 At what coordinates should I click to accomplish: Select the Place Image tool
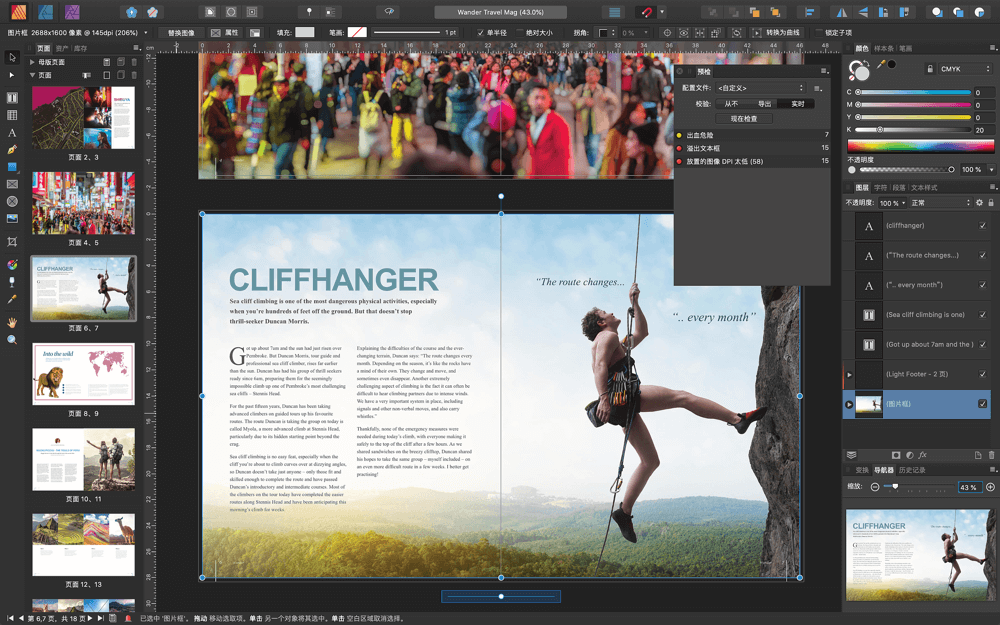(x=11, y=218)
